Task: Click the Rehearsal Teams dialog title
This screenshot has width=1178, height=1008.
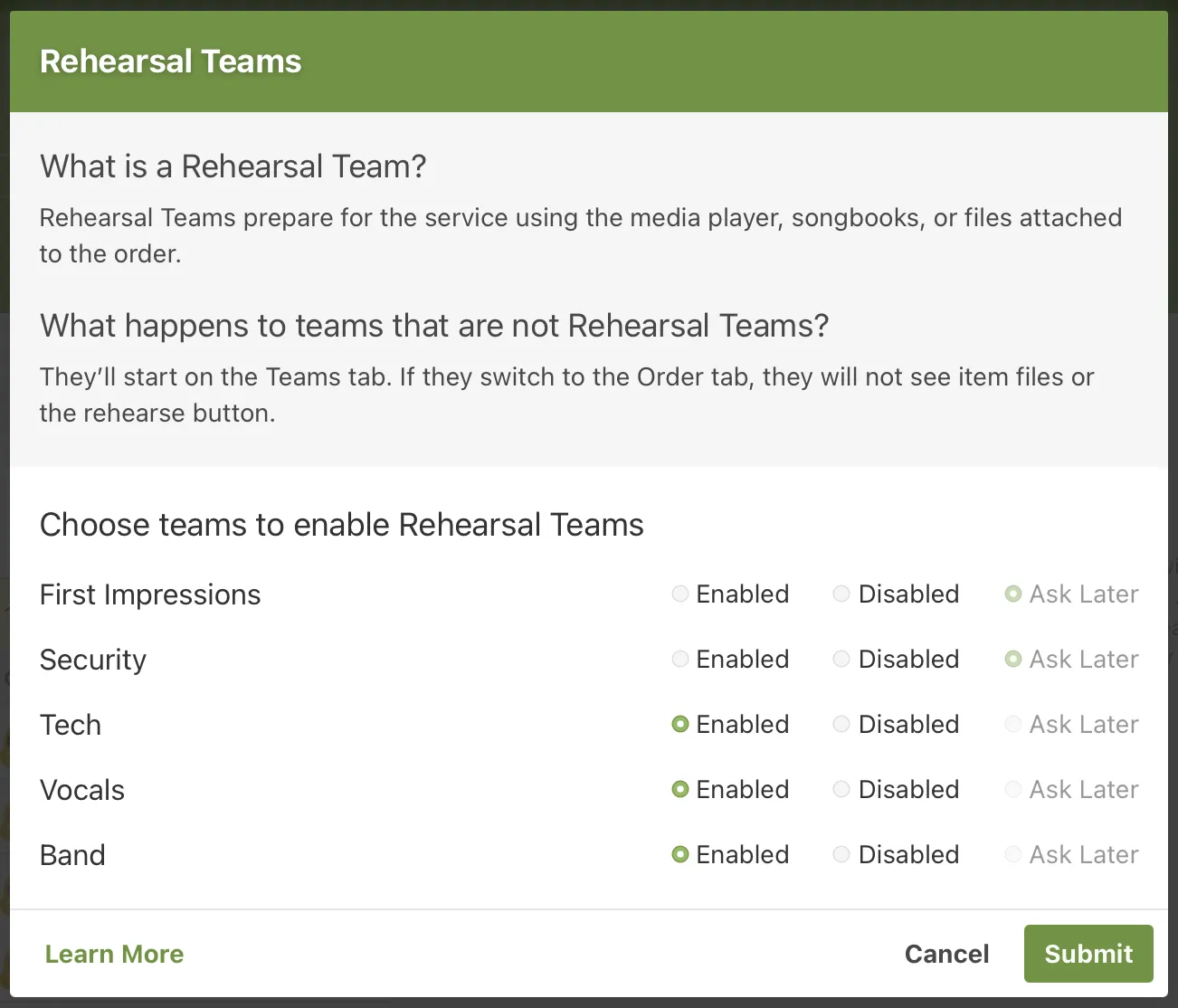Action: click(x=170, y=61)
